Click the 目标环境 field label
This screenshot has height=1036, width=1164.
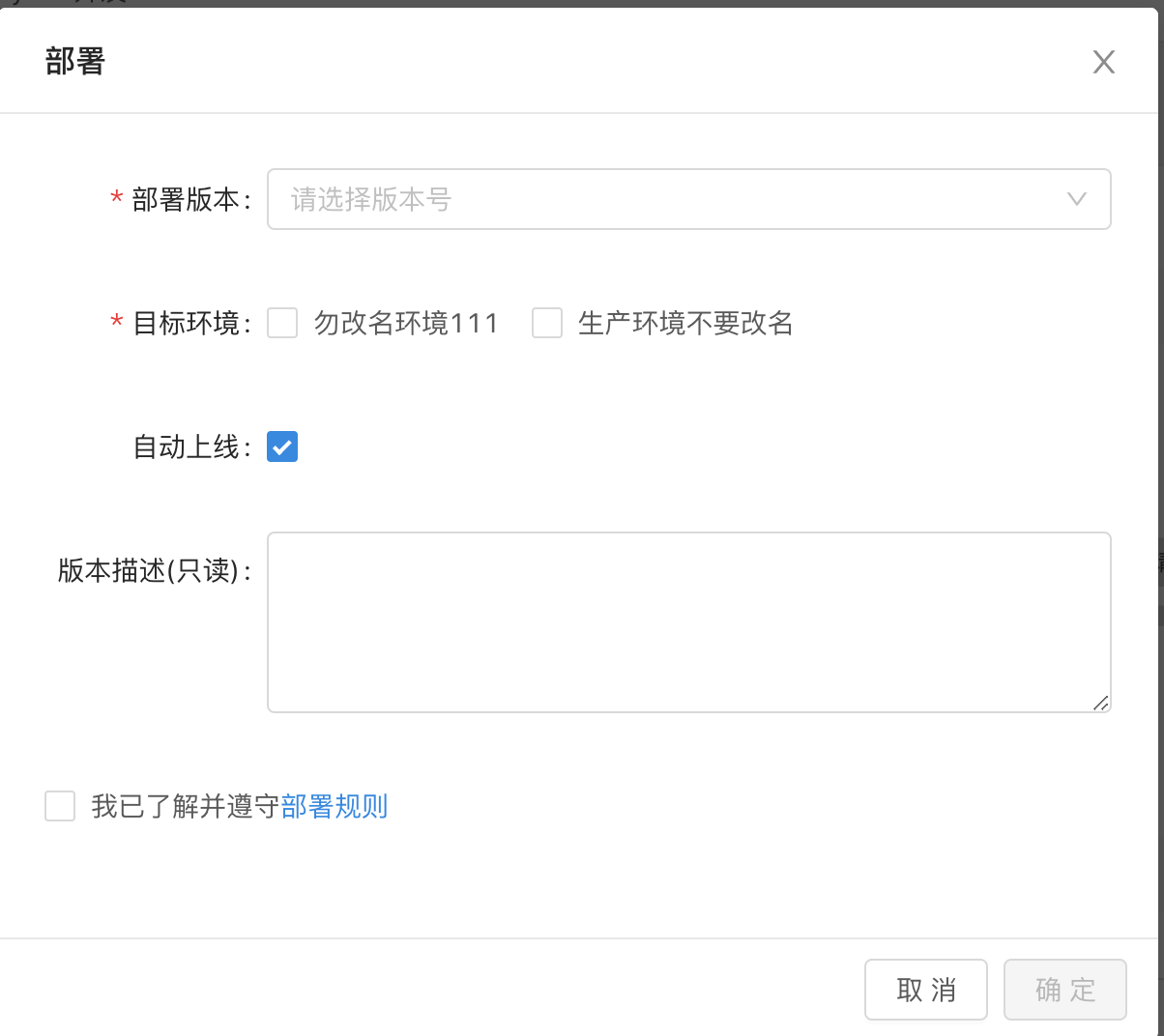(x=186, y=323)
